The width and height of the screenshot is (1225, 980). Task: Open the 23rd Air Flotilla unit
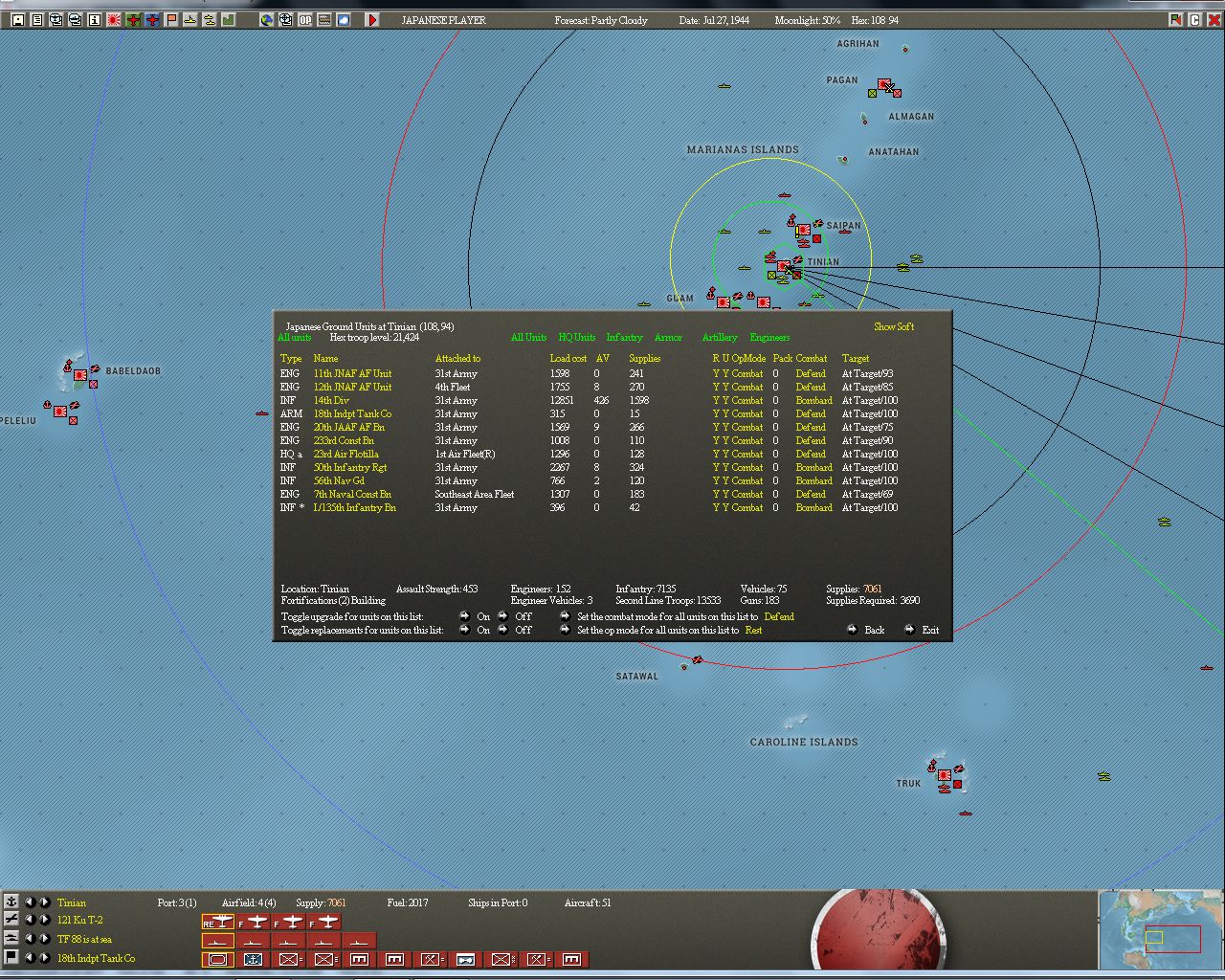coord(345,454)
